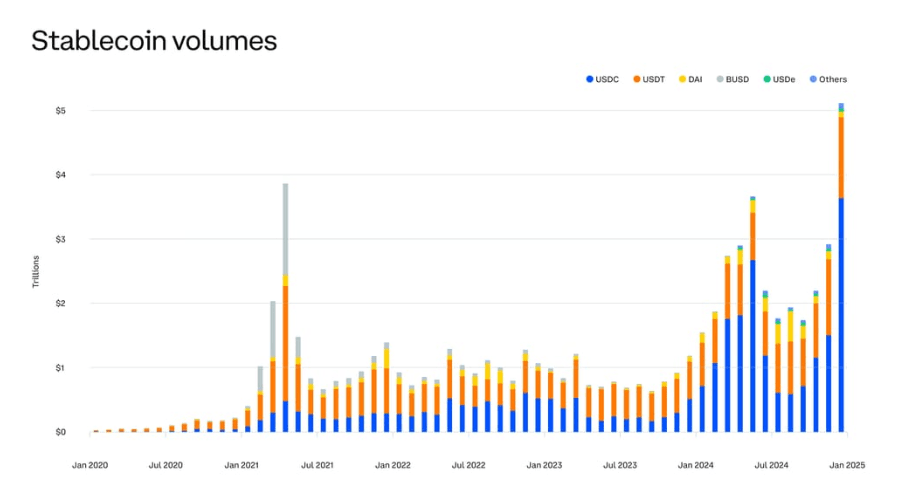902x490 pixels.
Task: Toggle the USDC series legend label
Action: 608,79
